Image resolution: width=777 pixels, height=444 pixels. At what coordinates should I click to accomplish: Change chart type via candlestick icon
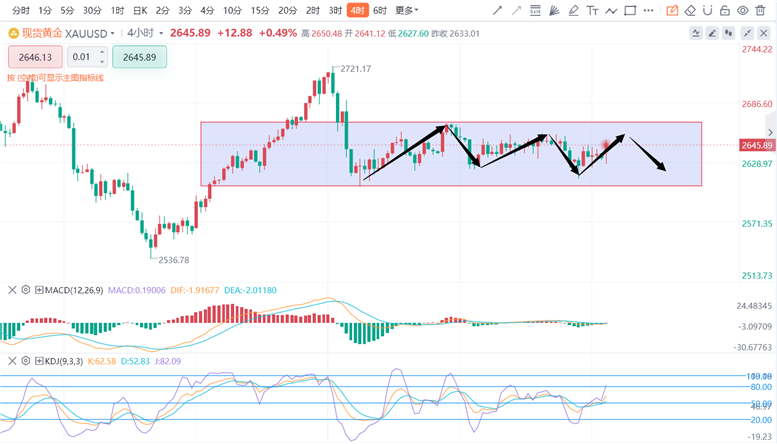728,33
